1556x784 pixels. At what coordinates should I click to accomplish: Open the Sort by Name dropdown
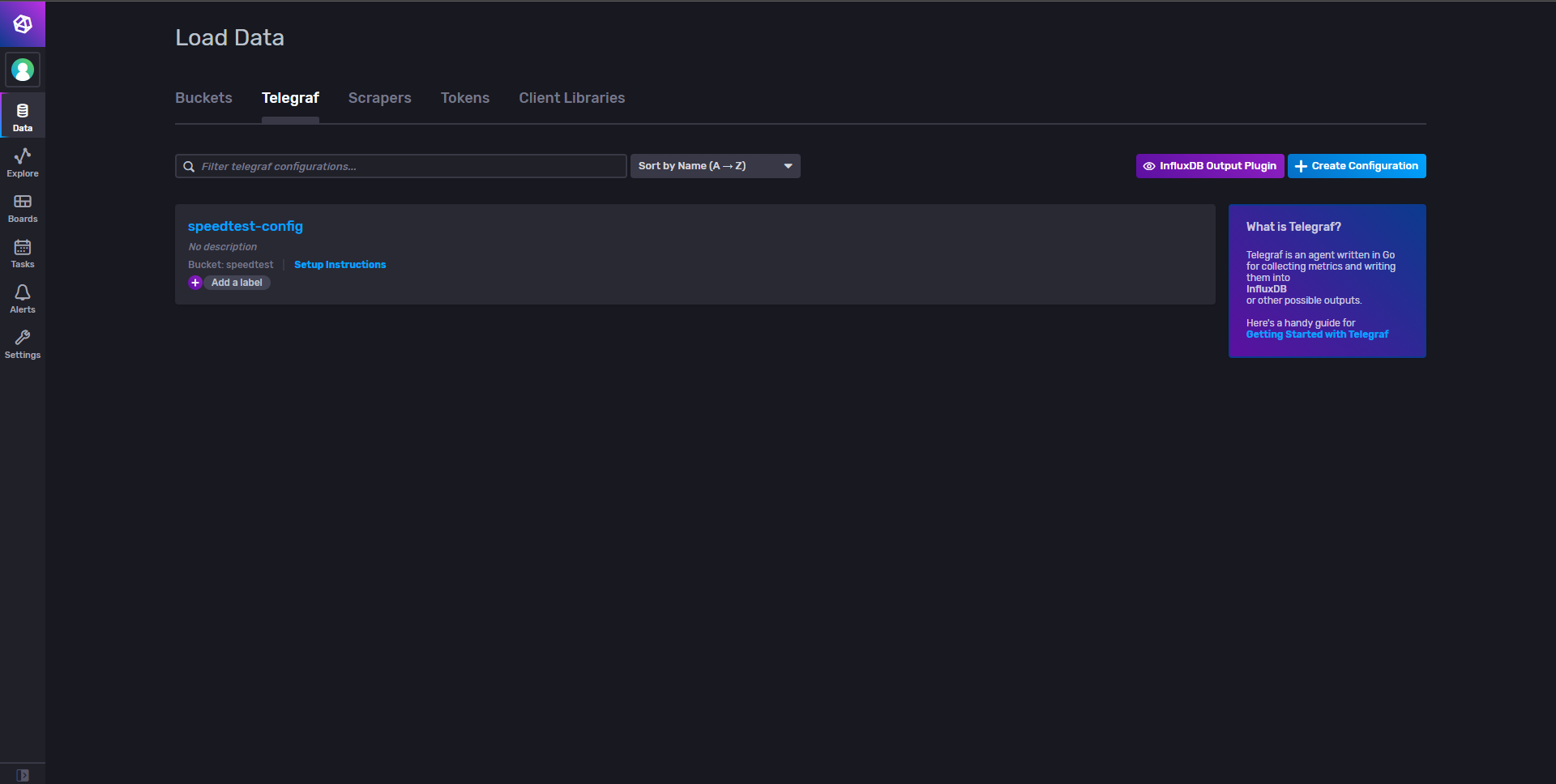pyautogui.click(x=715, y=166)
